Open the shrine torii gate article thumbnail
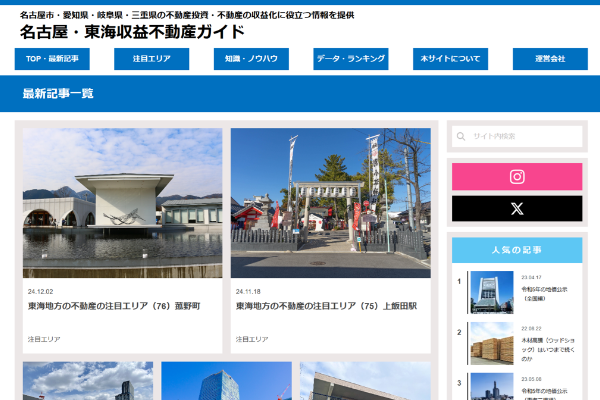Viewport: 600px width, 400px height. tap(330, 202)
